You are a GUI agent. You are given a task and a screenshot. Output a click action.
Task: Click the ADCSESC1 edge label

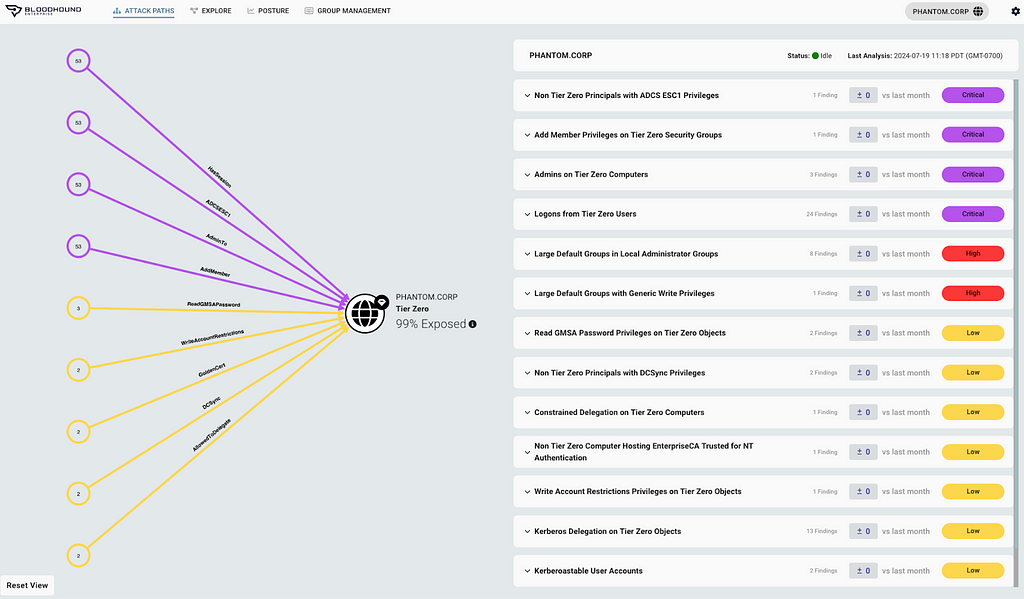(x=218, y=208)
